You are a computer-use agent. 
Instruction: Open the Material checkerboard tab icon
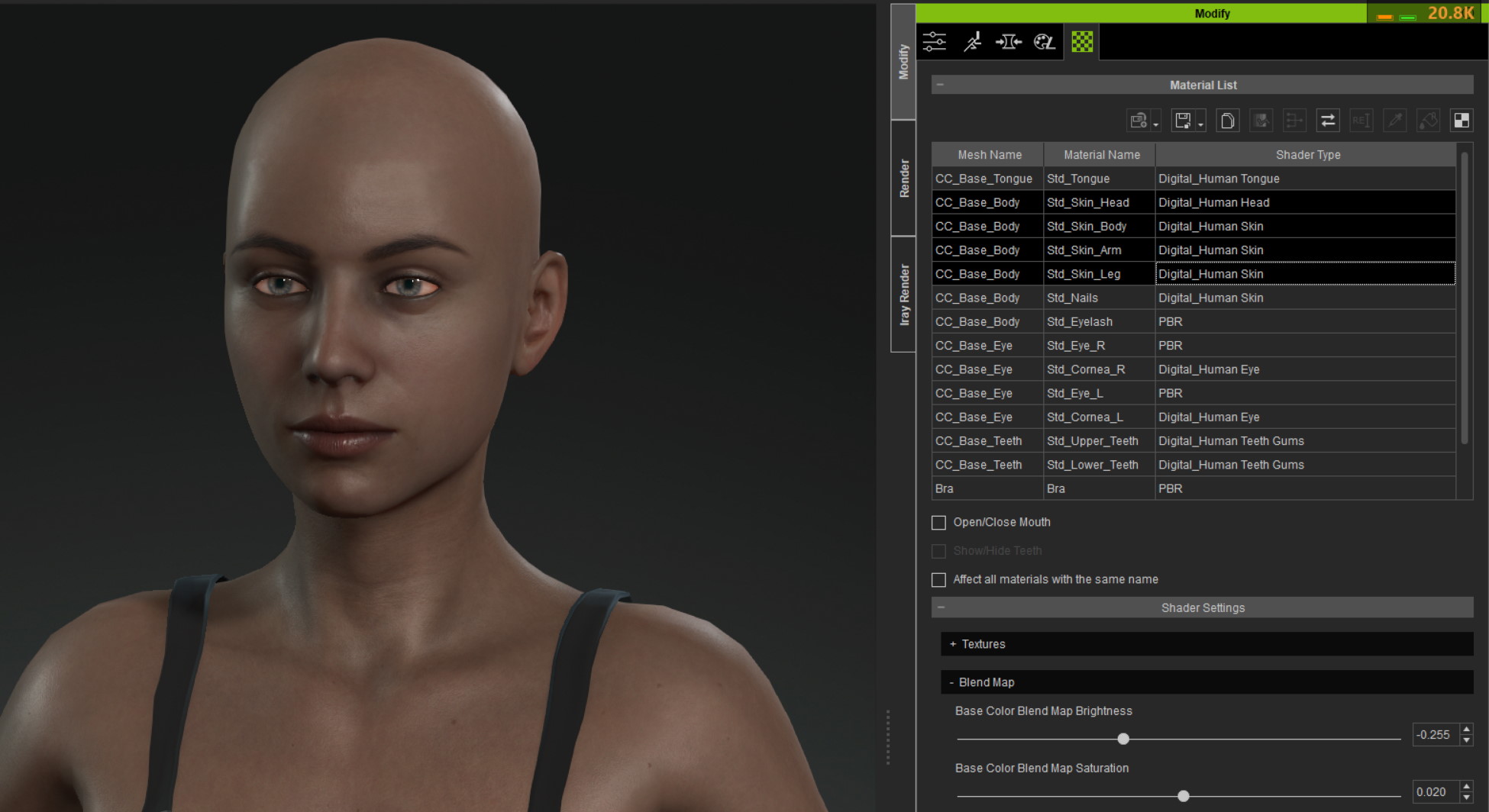[x=1082, y=42]
